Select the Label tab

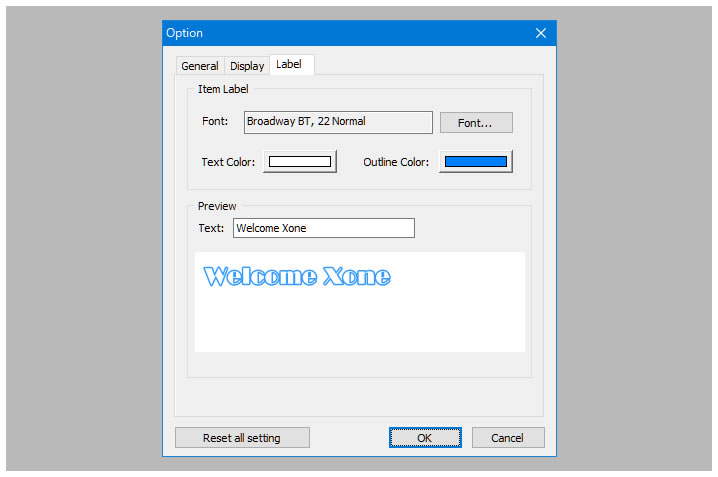(289, 64)
